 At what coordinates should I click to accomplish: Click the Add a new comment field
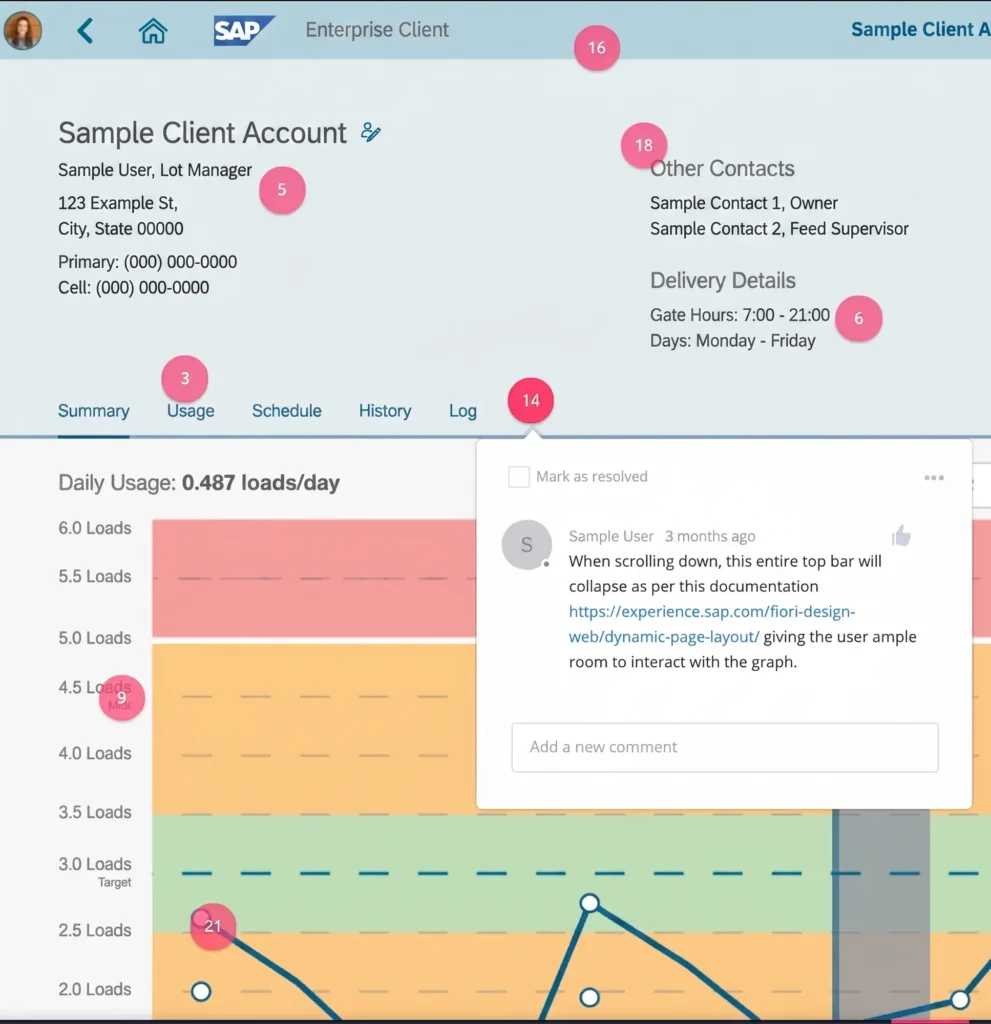pos(725,747)
